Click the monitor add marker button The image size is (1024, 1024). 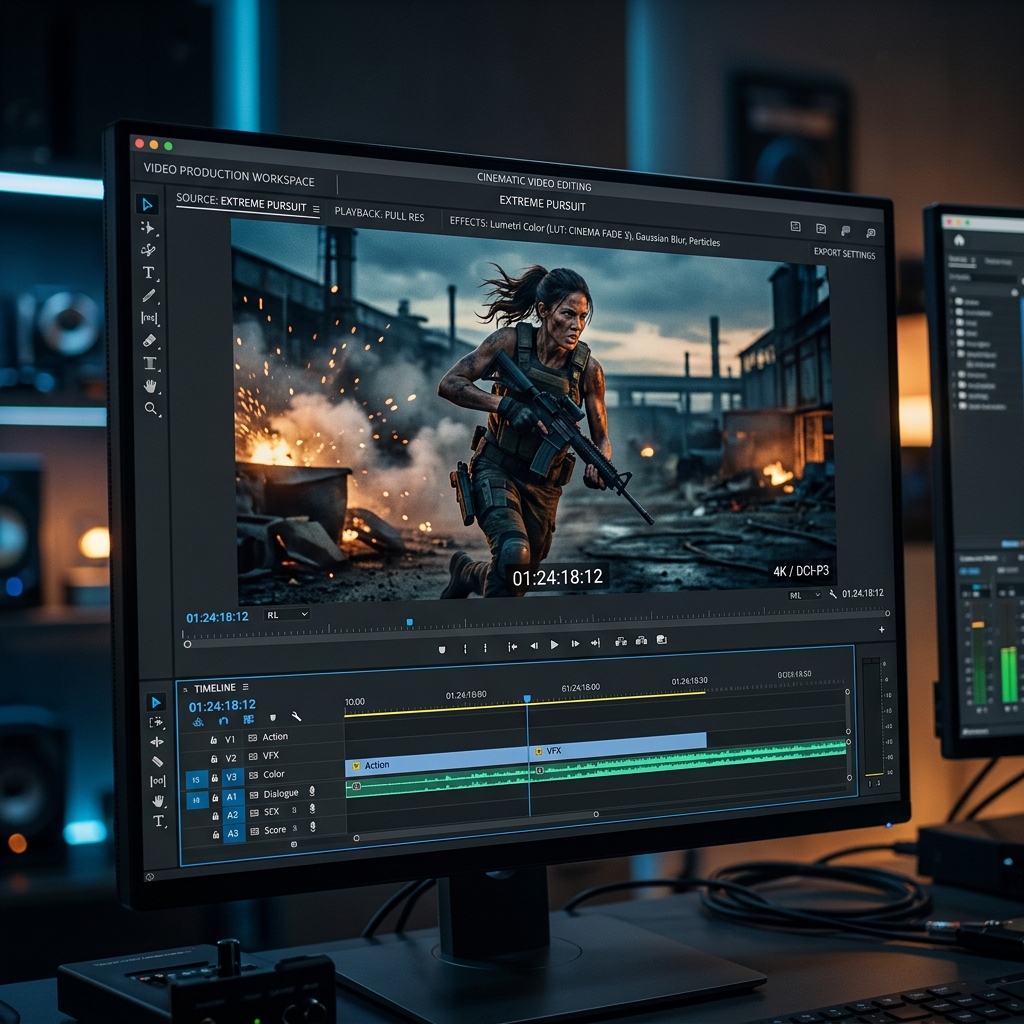point(442,649)
